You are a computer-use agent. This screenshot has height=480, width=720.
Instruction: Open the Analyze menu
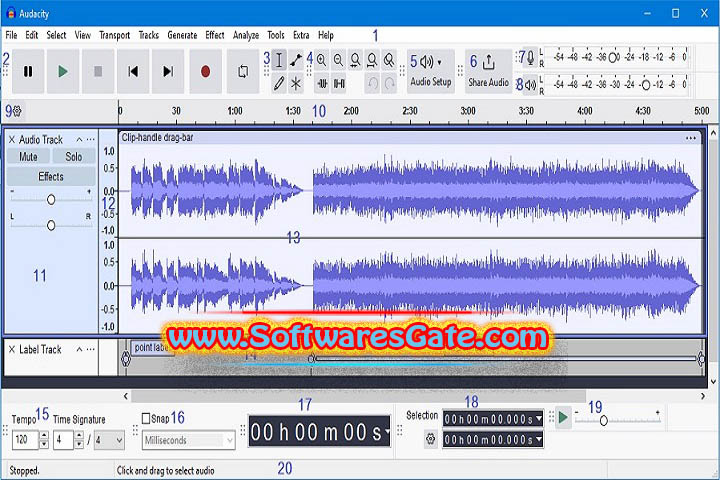246,35
